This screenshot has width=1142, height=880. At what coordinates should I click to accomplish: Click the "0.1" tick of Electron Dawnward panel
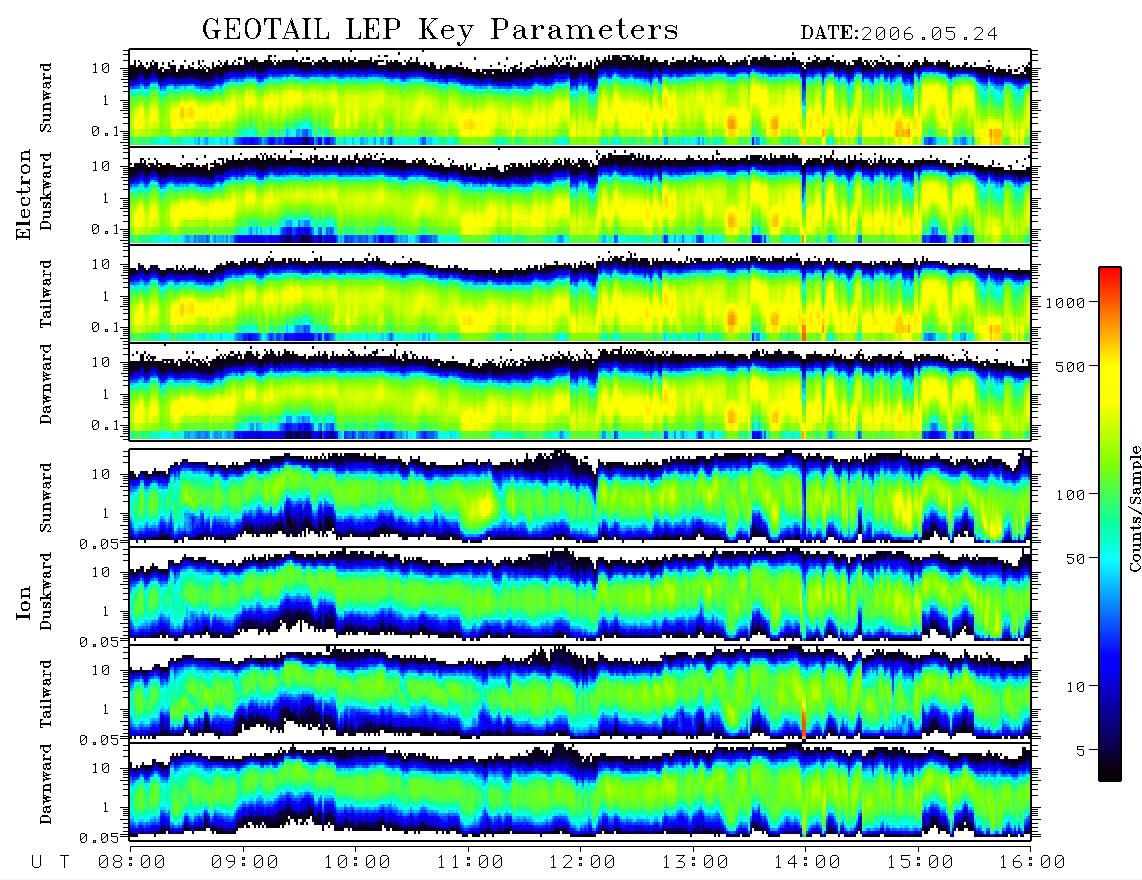[106, 425]
